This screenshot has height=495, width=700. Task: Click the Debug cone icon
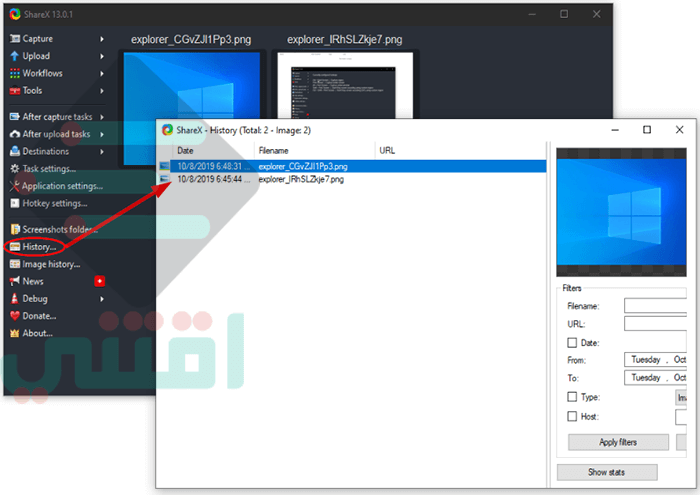(15, 299)
